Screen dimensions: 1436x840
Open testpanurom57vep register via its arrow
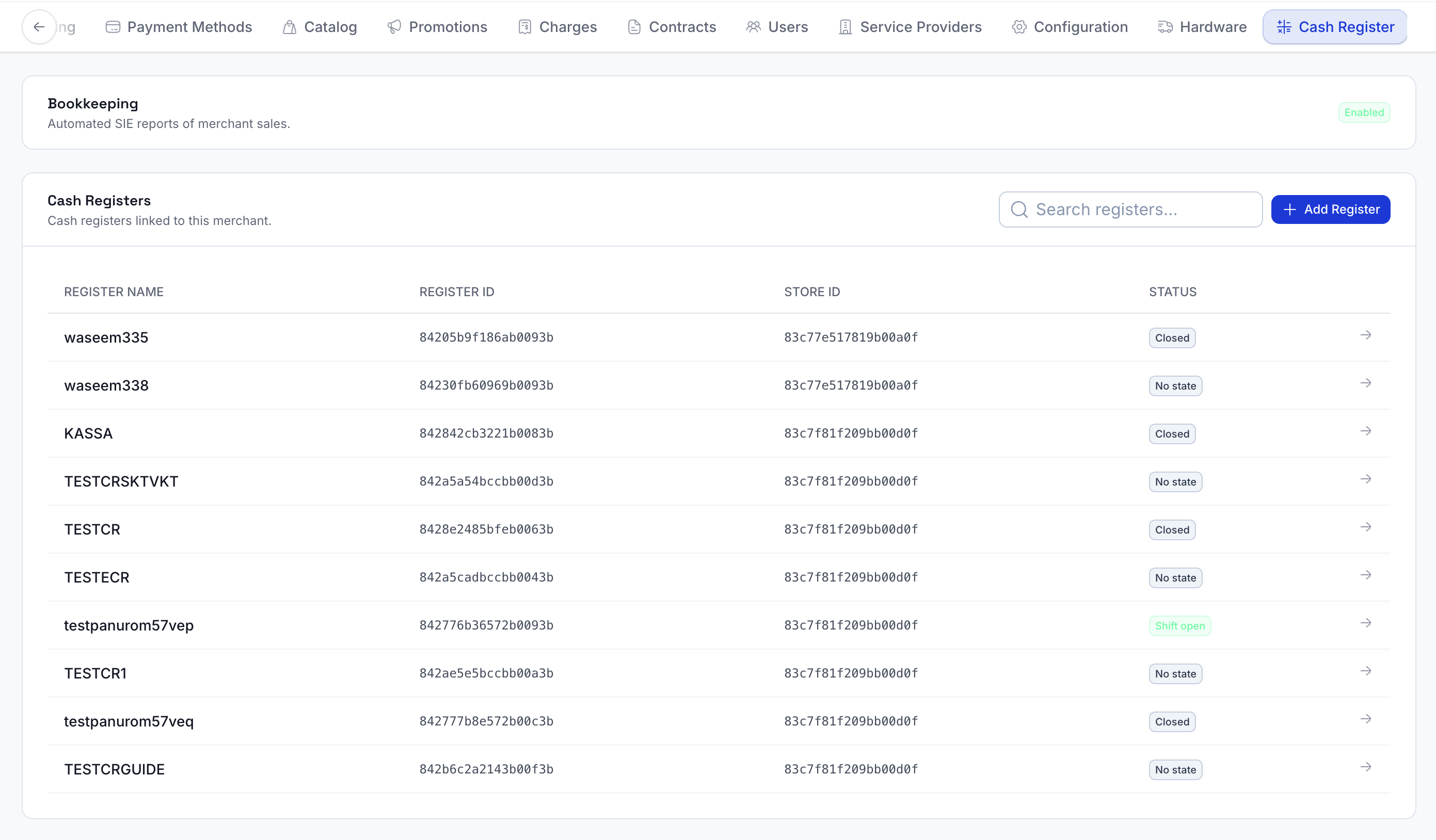(x=1366, y=623)
